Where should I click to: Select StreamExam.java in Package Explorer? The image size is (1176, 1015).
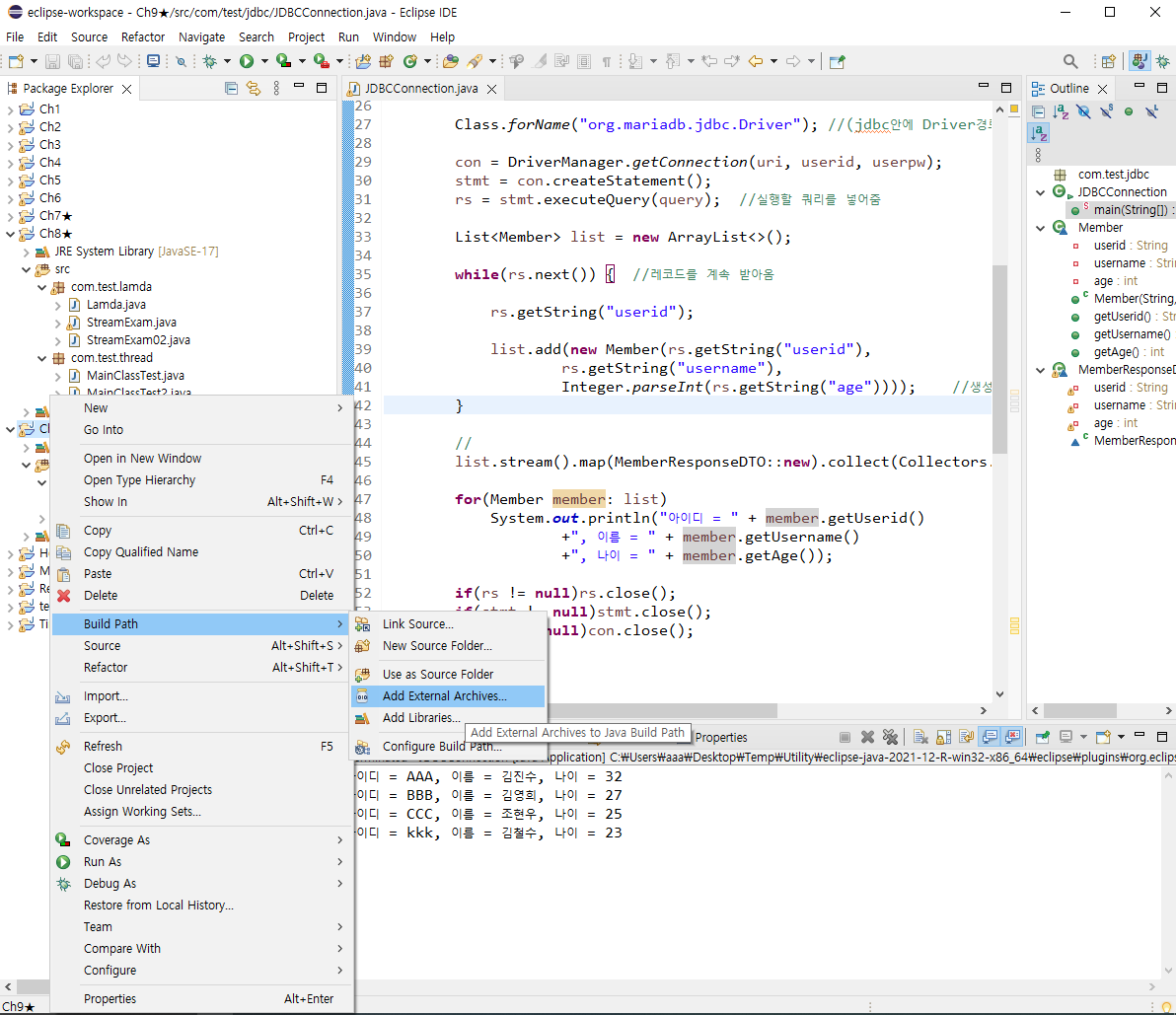tap(131, 323)
